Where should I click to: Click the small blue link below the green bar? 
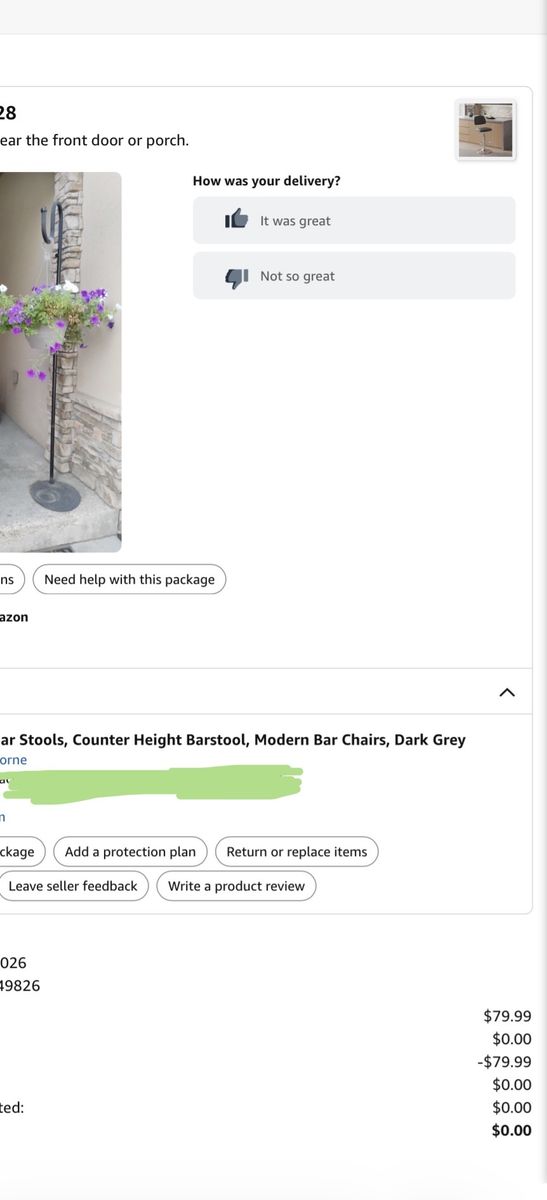click(3, 817)
